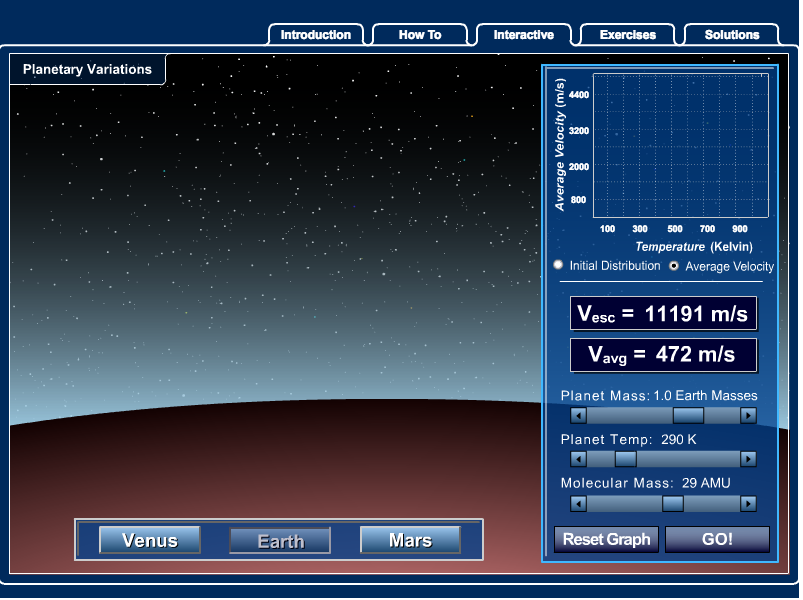Decrease Planet Temp using the left arrow
This screenshot has width=803, height=600.
(578, 459)
